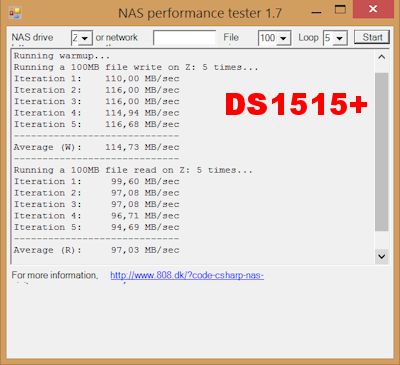Click the Start button
Viewport: 400px width, 365px height.
pos(372,37)
